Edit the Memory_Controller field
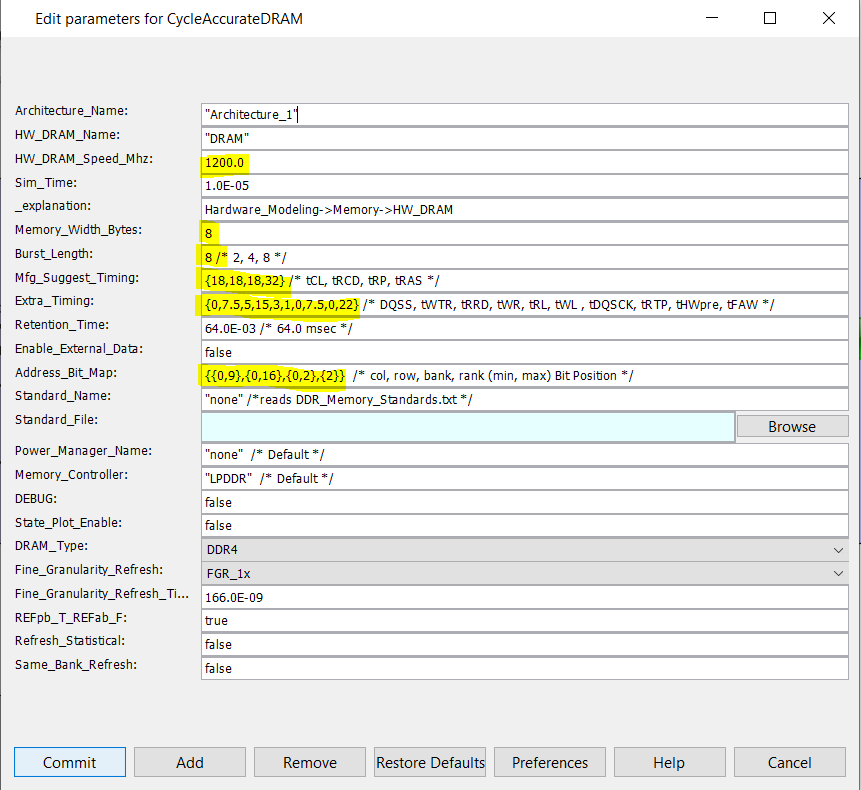 click(525, 479)
